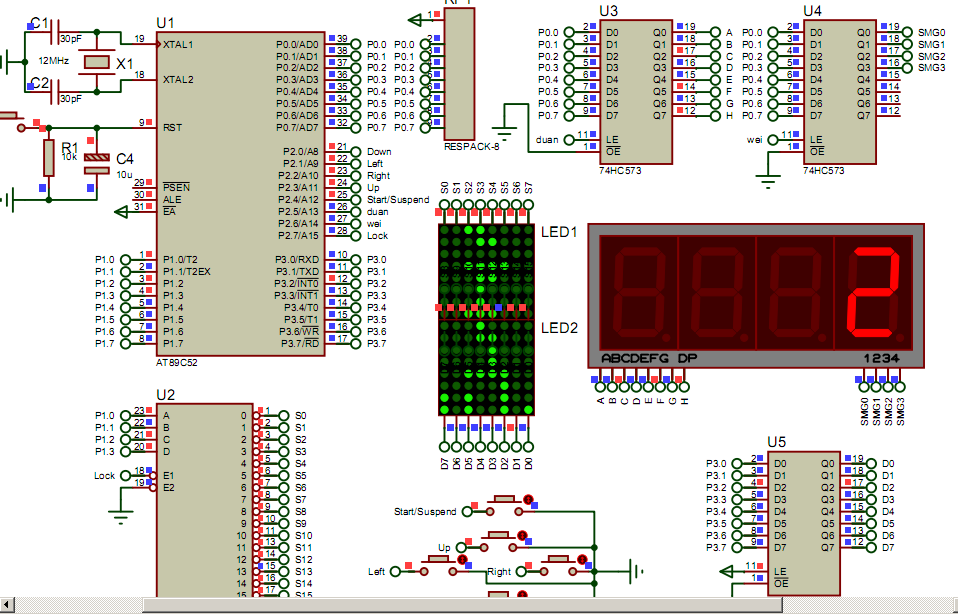The image size is (958, 615).
Task: Click the 74HC573 label under U3
Action: 620,170
